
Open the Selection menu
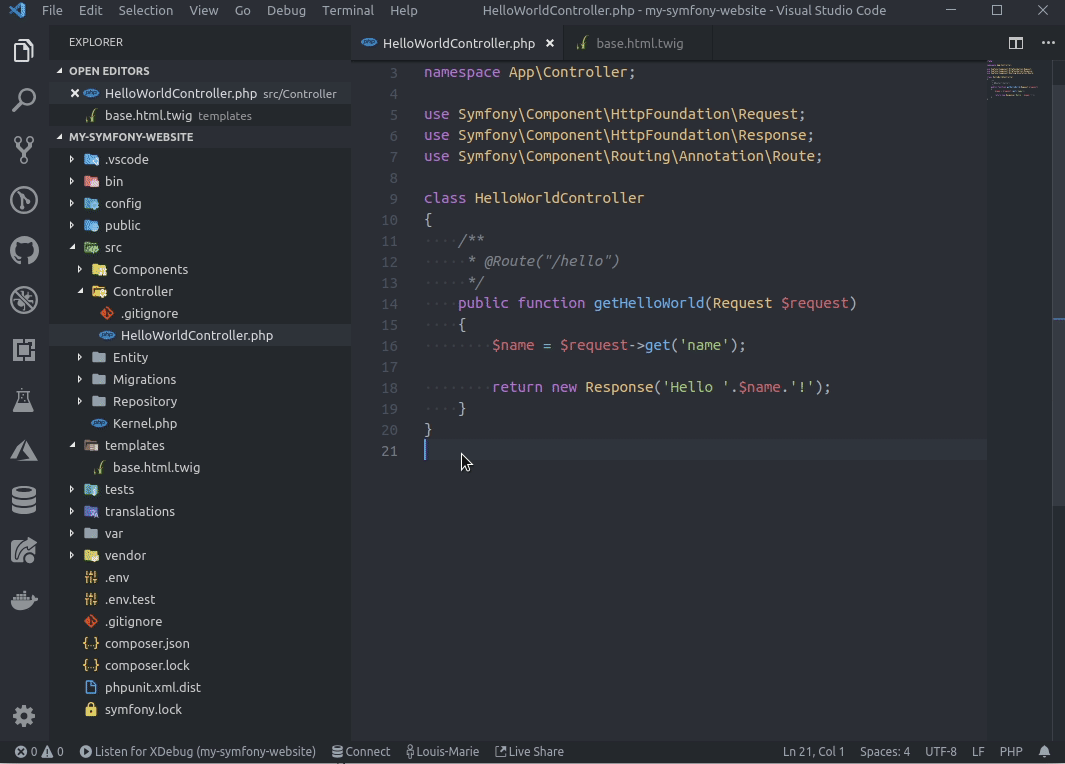pyautogui.click(x=145, y=10)
